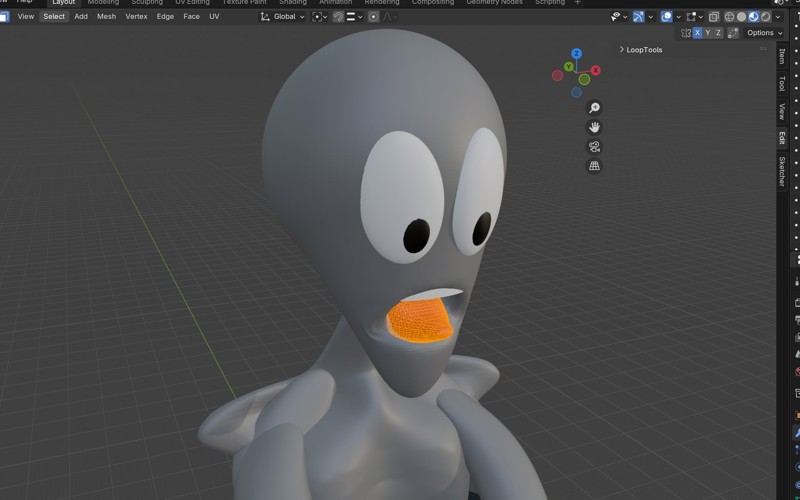Select solid viewport shading mode

click(x=741, y=17)
